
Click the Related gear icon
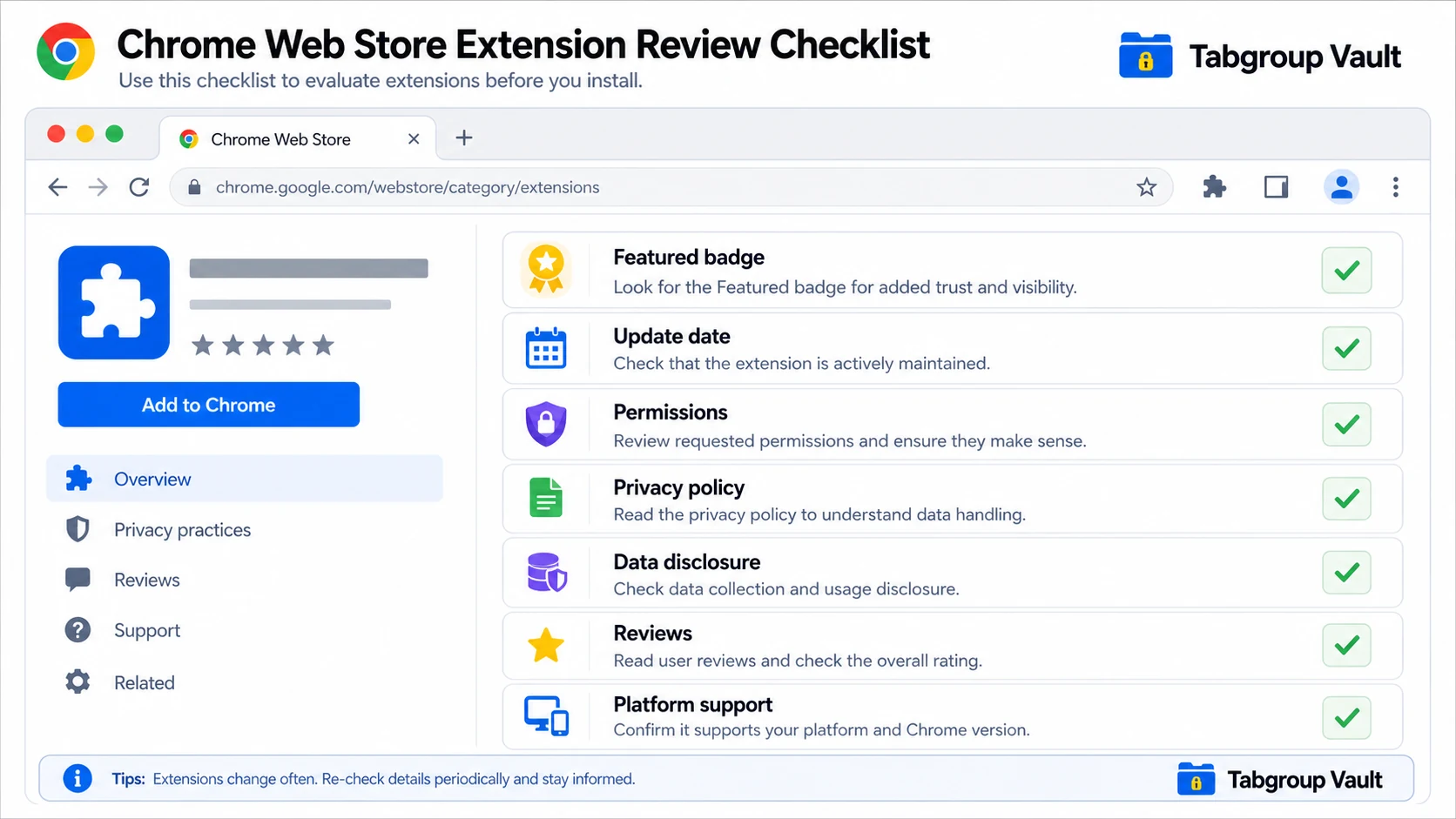78,681
